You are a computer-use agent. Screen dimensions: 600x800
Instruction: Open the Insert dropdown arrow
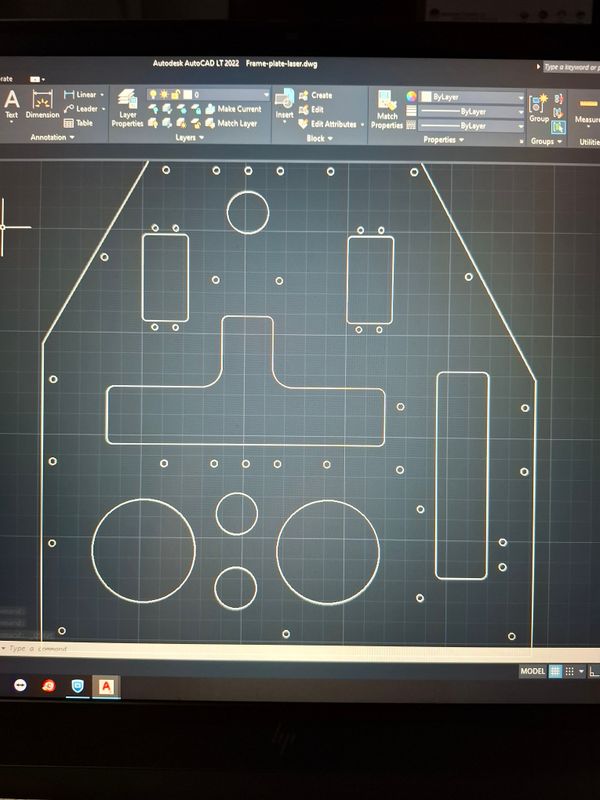coord(284,122)
